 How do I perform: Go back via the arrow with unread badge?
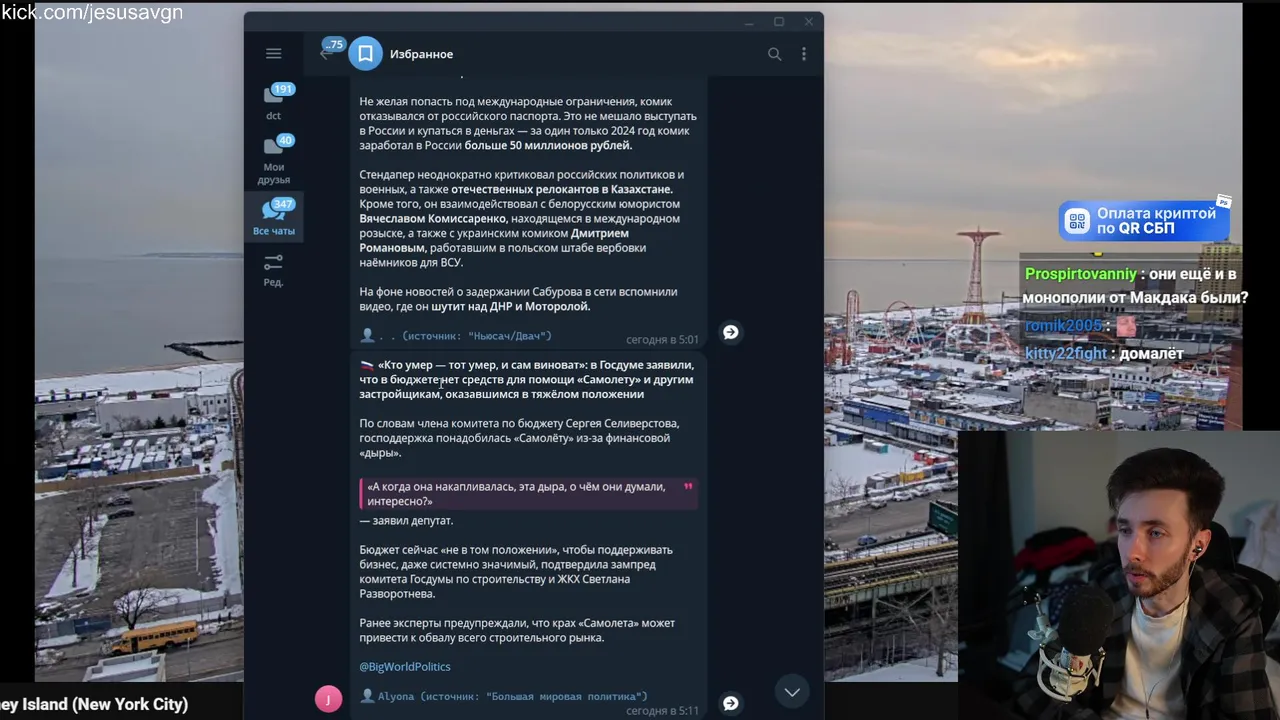coord(327,53)
